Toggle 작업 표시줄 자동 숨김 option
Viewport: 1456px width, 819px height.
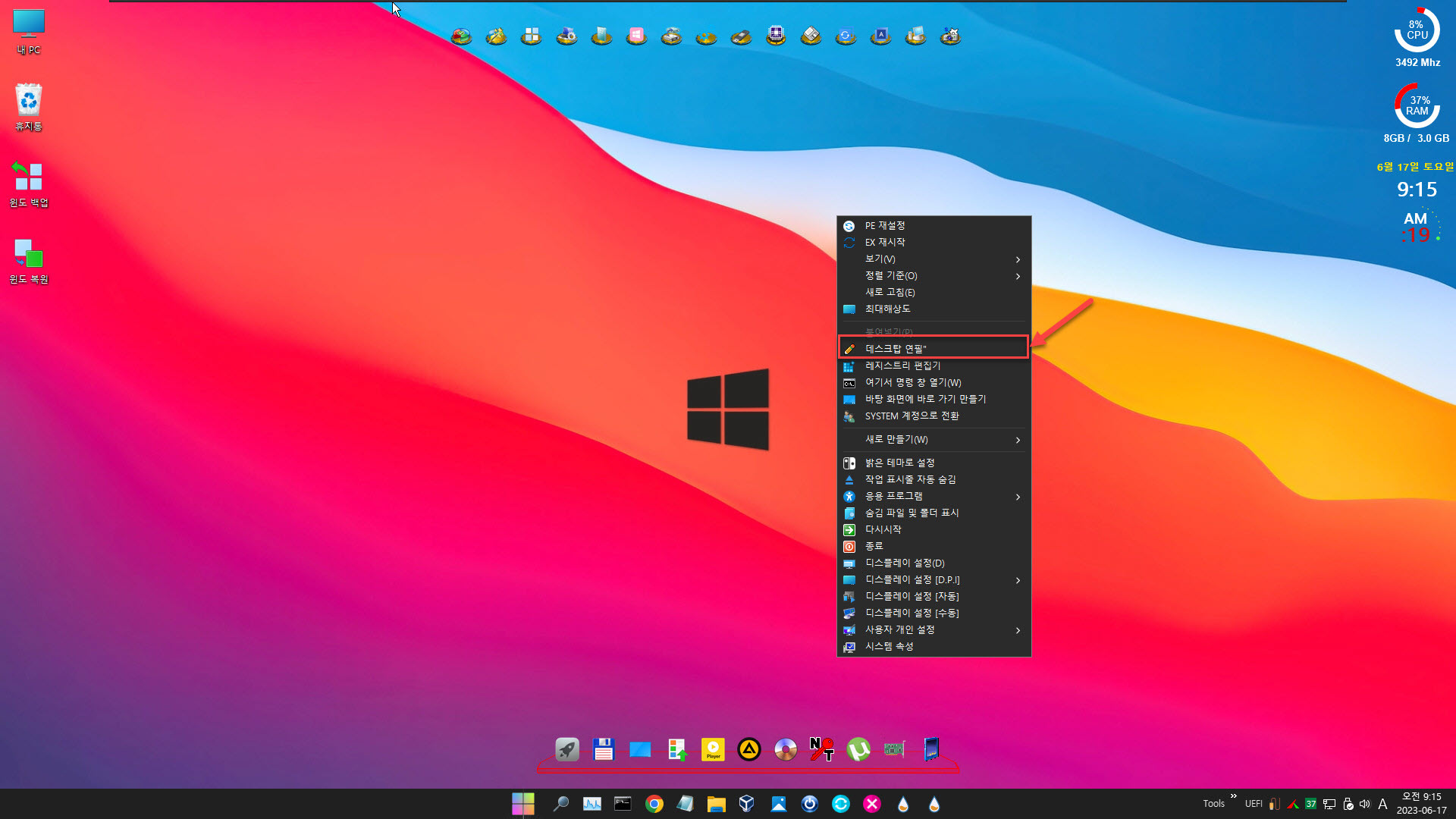pos(934,479)
